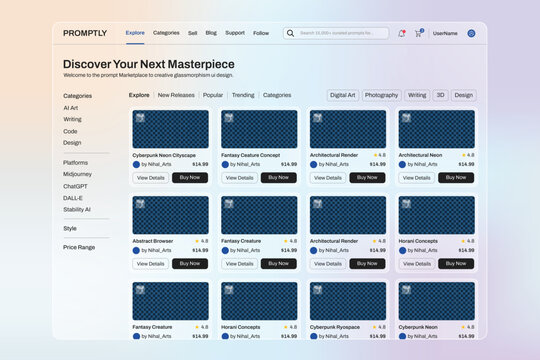Open the shopping cart icon
Image resolution: width=540 pixels, height=360 pixels.
(419, 33)
